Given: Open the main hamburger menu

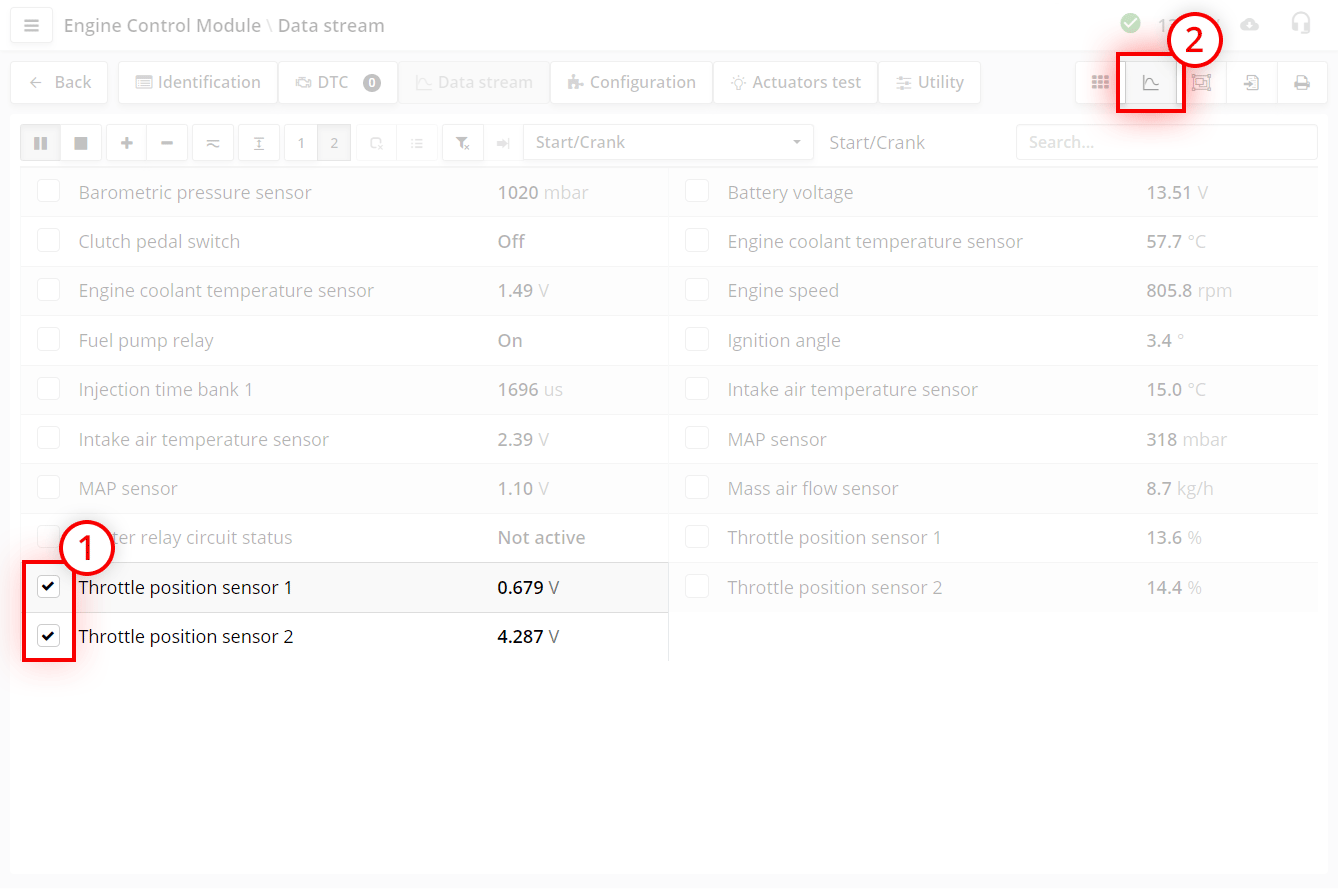Looking at the screenshot, I should pos(31,25).
